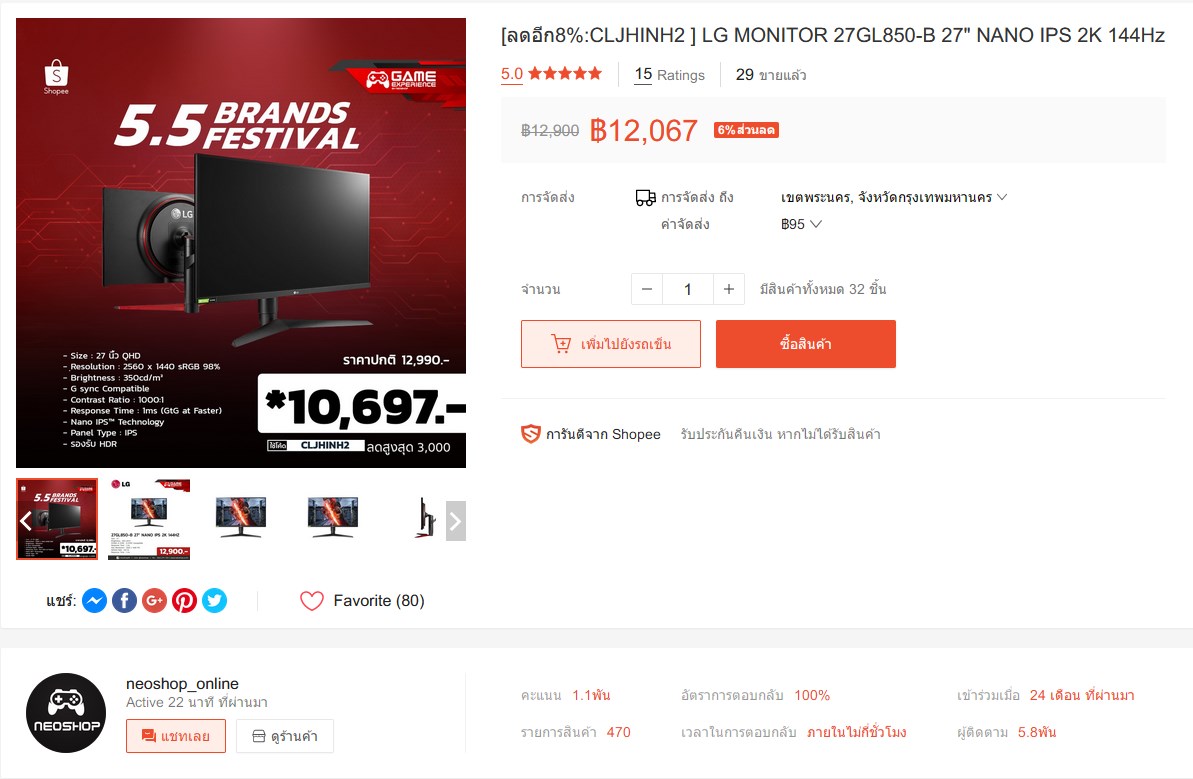View the shop page button

[x=285, y=736]
